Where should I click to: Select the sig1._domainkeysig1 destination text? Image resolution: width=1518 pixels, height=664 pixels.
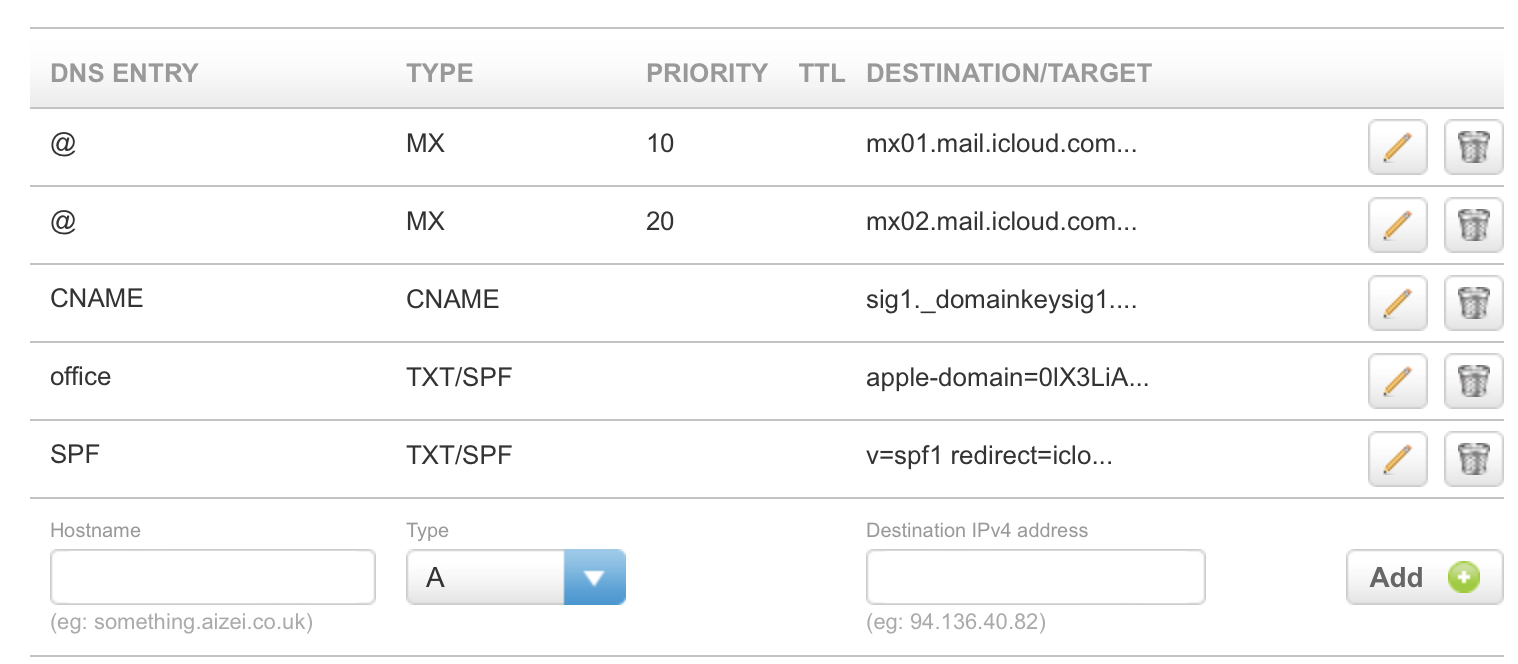pos(1001,299)
